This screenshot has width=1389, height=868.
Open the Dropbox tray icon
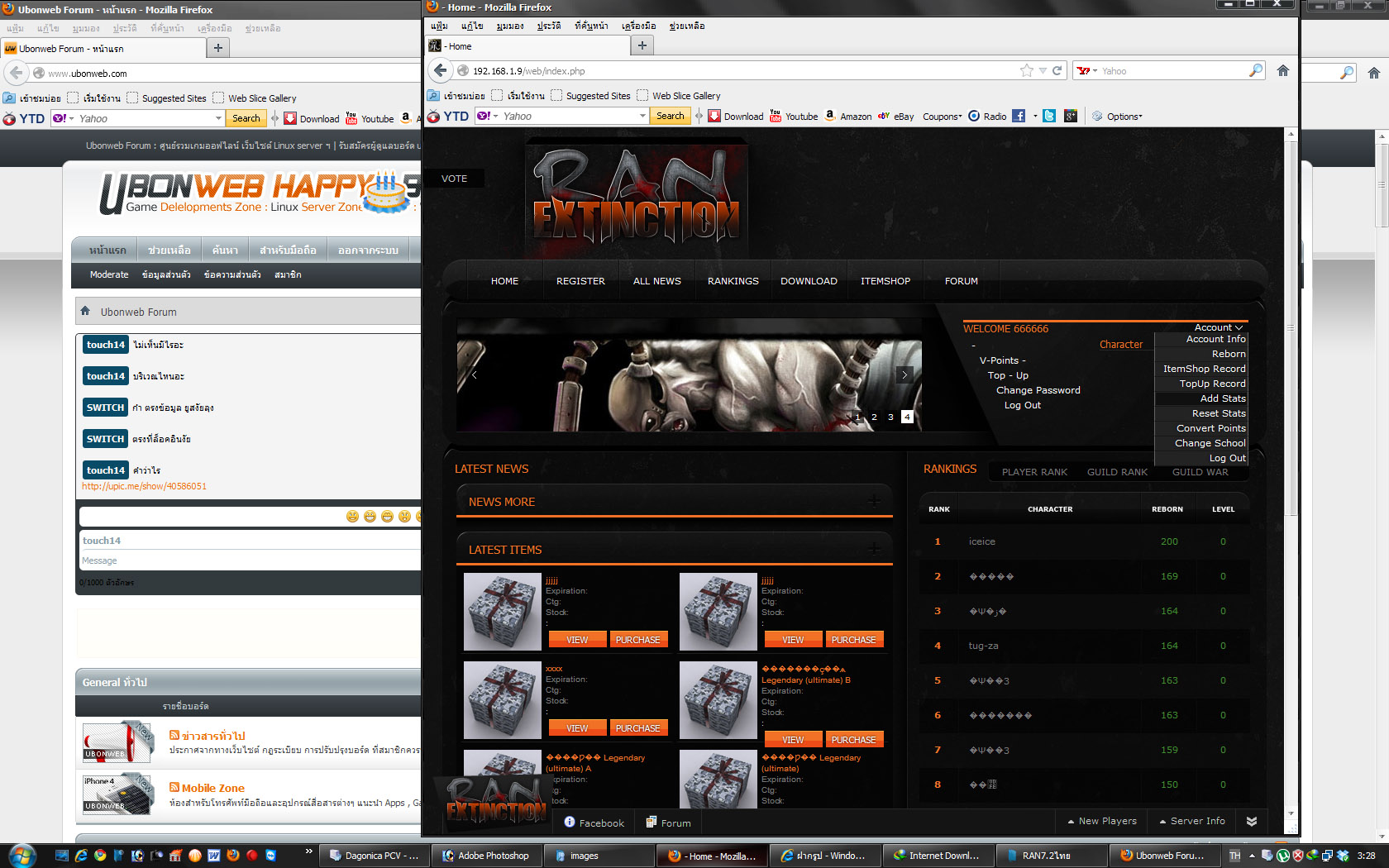coord(1343,856)
